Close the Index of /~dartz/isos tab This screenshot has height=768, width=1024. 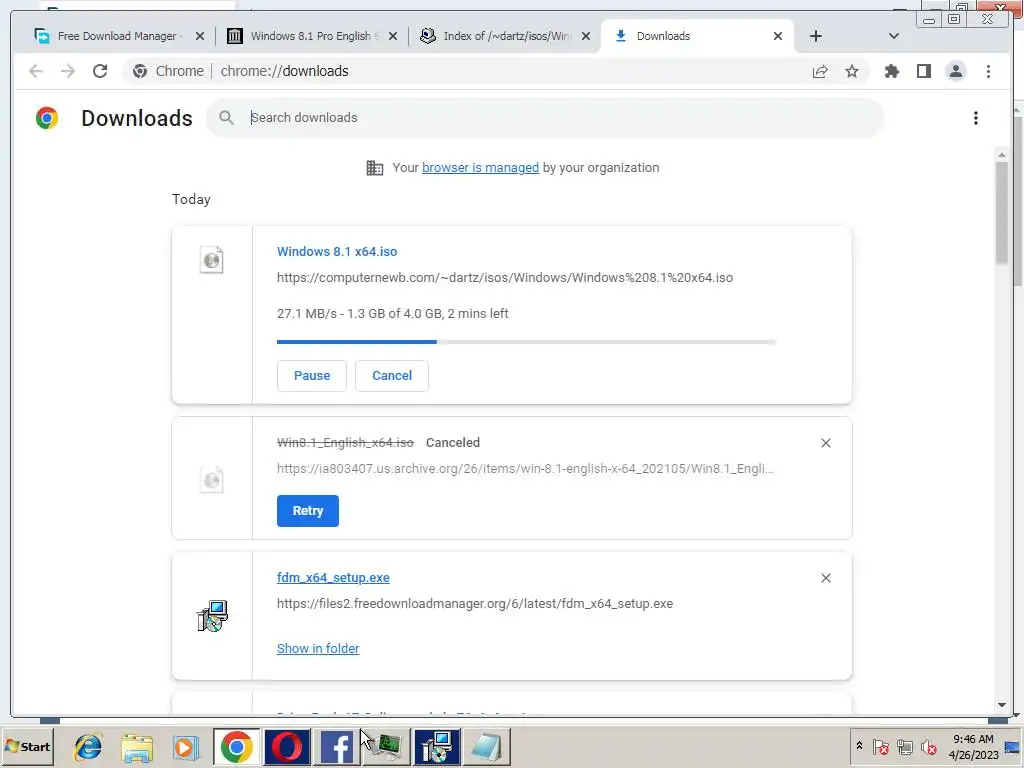(x=586, y=36)
